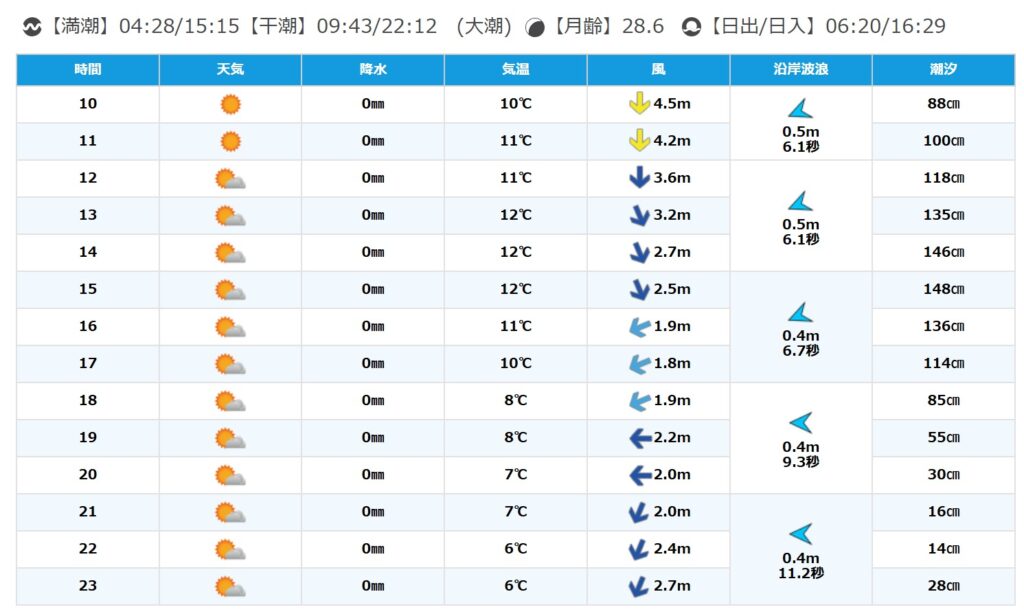Click the sunny weather icon at hour 10

tap(230, 104)
